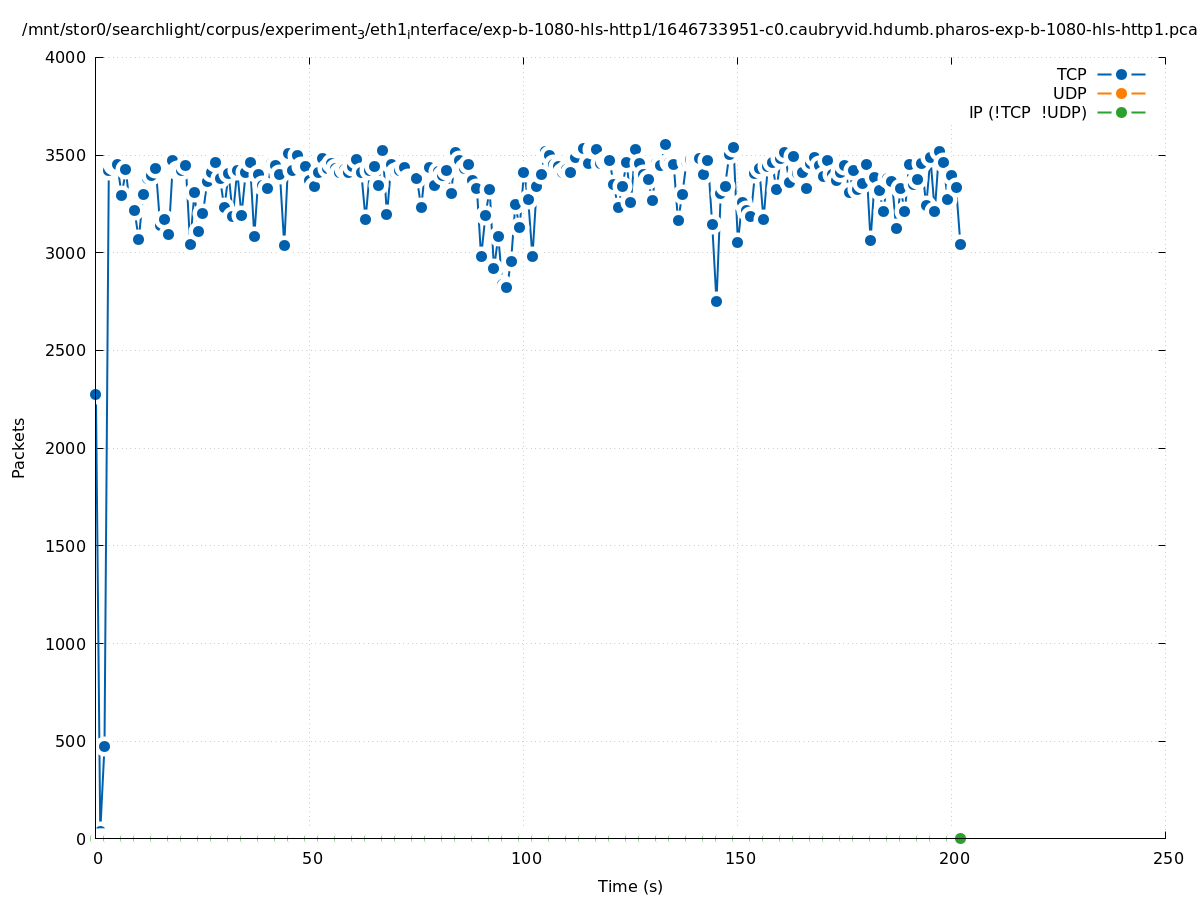This screenshot has height=900, width=1197.
Task: Select the UDP legend label
Action: [1069, 93]
